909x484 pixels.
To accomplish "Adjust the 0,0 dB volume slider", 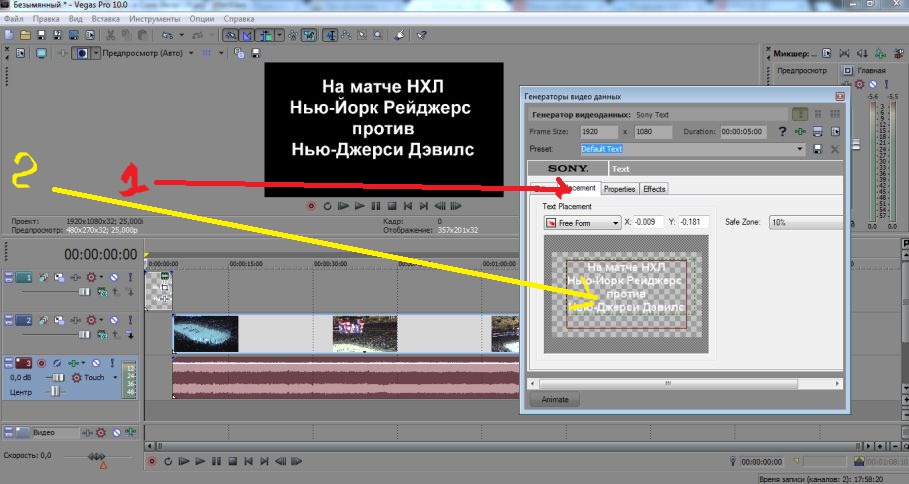I will click(58, 377).
